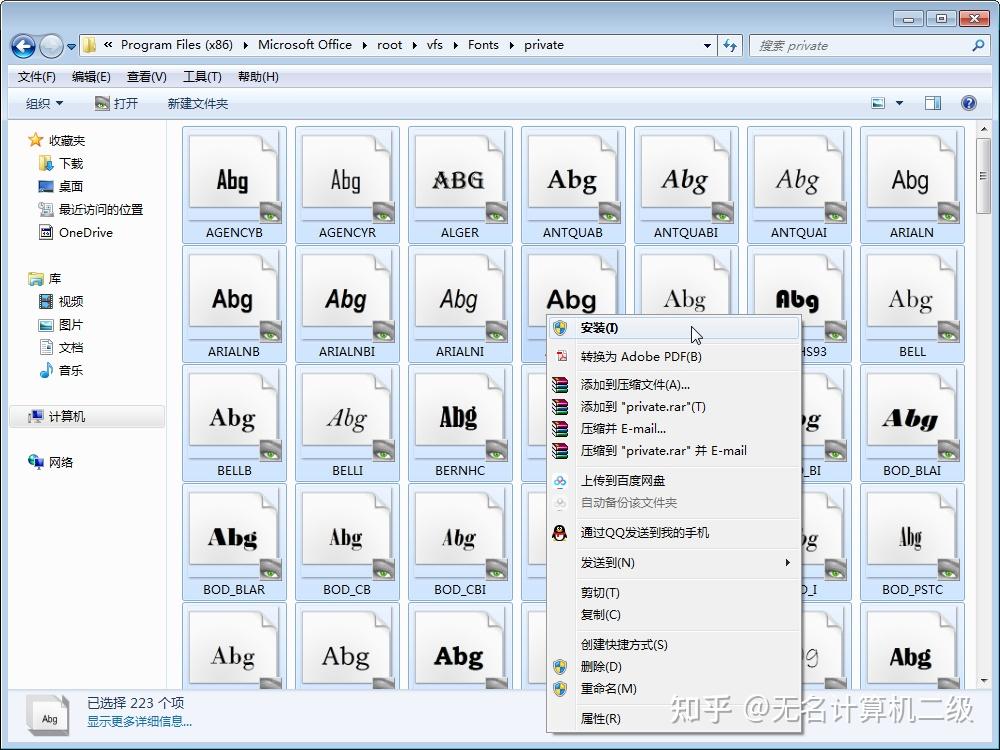Choose 复制(C) from the context menu
Image resolution: width=1000 pixels, height=750 pixels.
(x=674, y=615)
